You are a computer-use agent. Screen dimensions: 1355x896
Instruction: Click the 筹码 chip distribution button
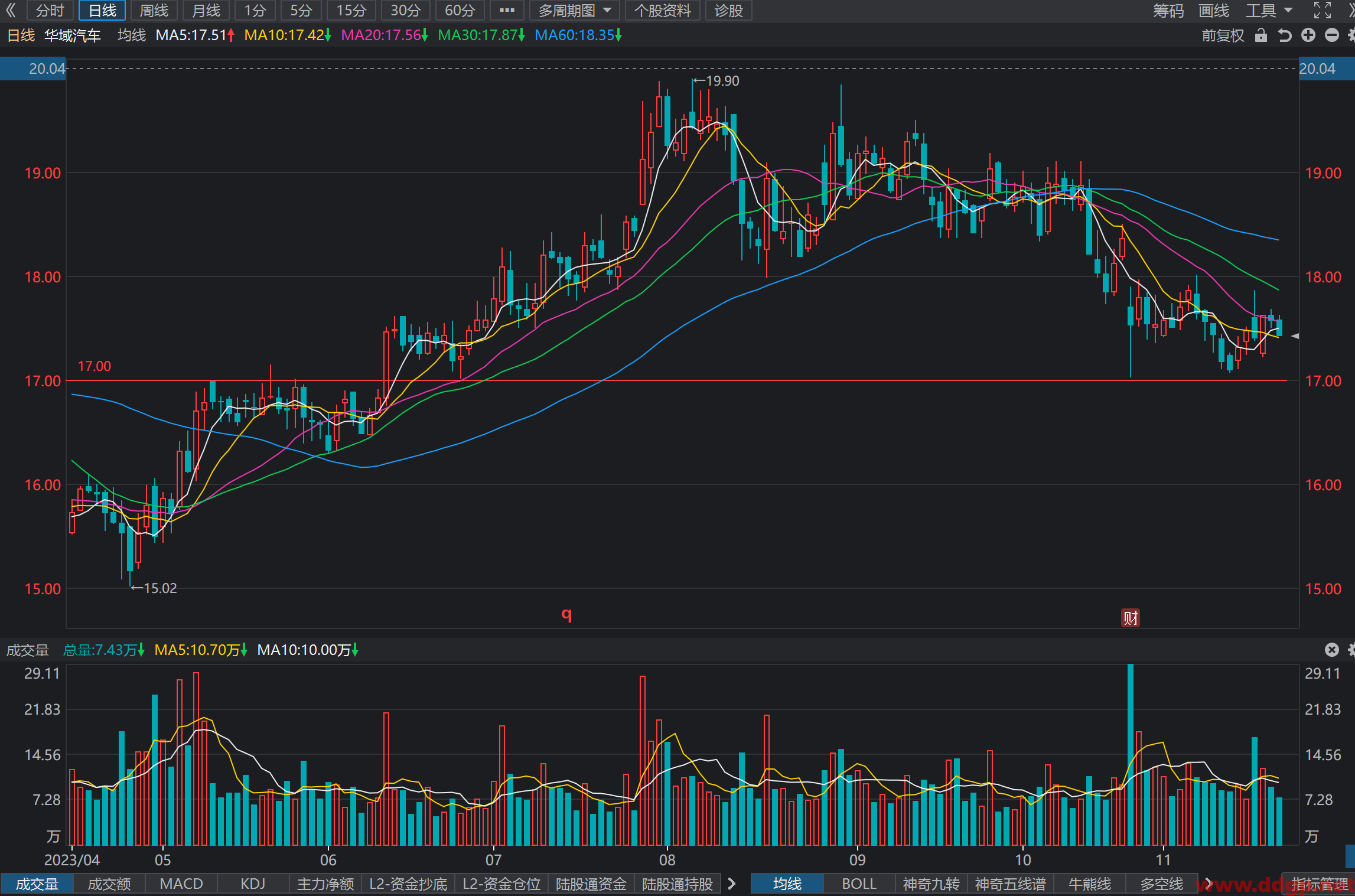tap(1168, 11)
